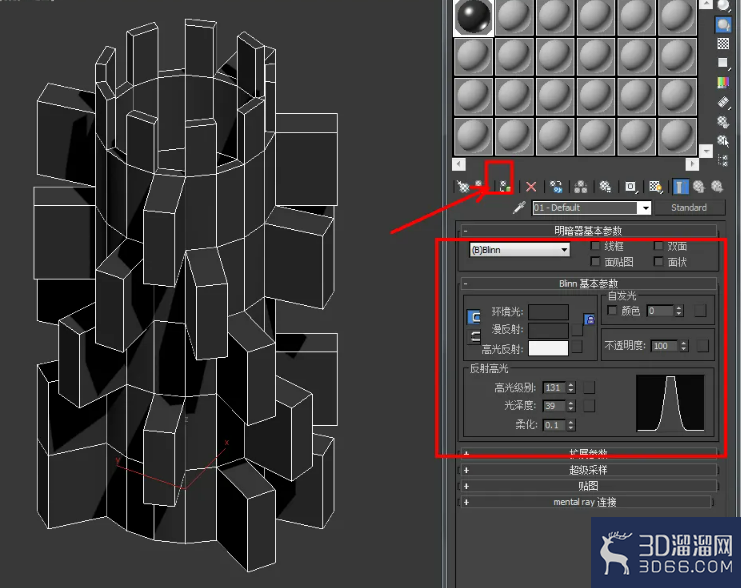Viewport: 741px width, 588px height.
Task: Click the 高光级别 field showing 131
Action: [554, 388]
